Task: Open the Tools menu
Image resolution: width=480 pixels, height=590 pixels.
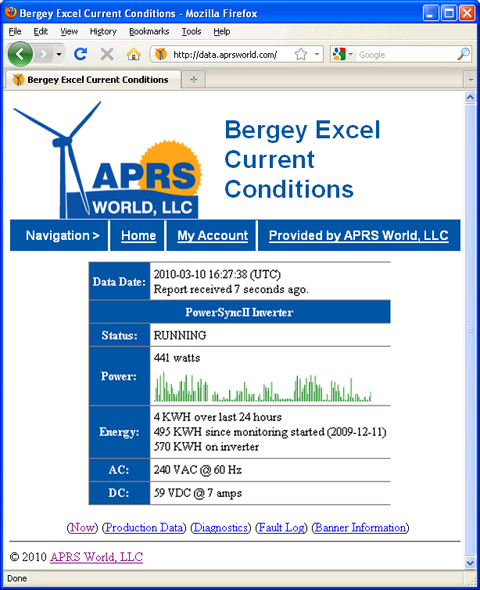Action: click(x=191, y=32)
